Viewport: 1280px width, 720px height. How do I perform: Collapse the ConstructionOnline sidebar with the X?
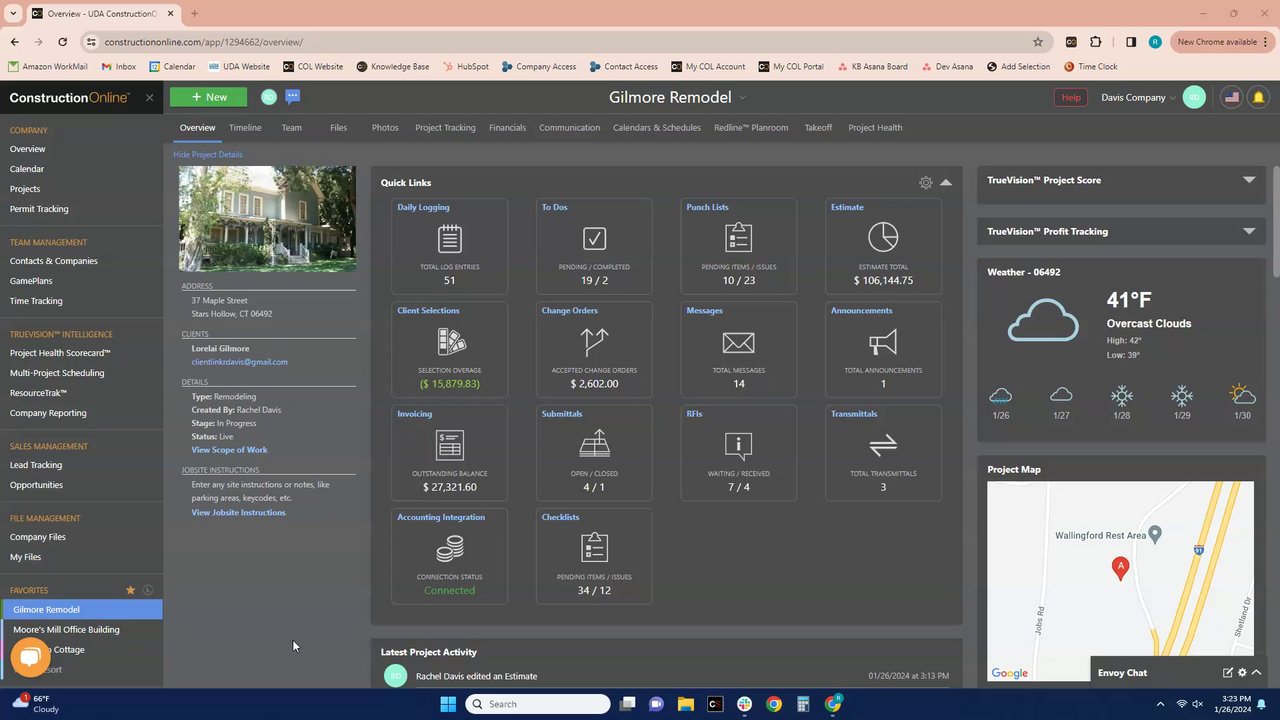149,98
